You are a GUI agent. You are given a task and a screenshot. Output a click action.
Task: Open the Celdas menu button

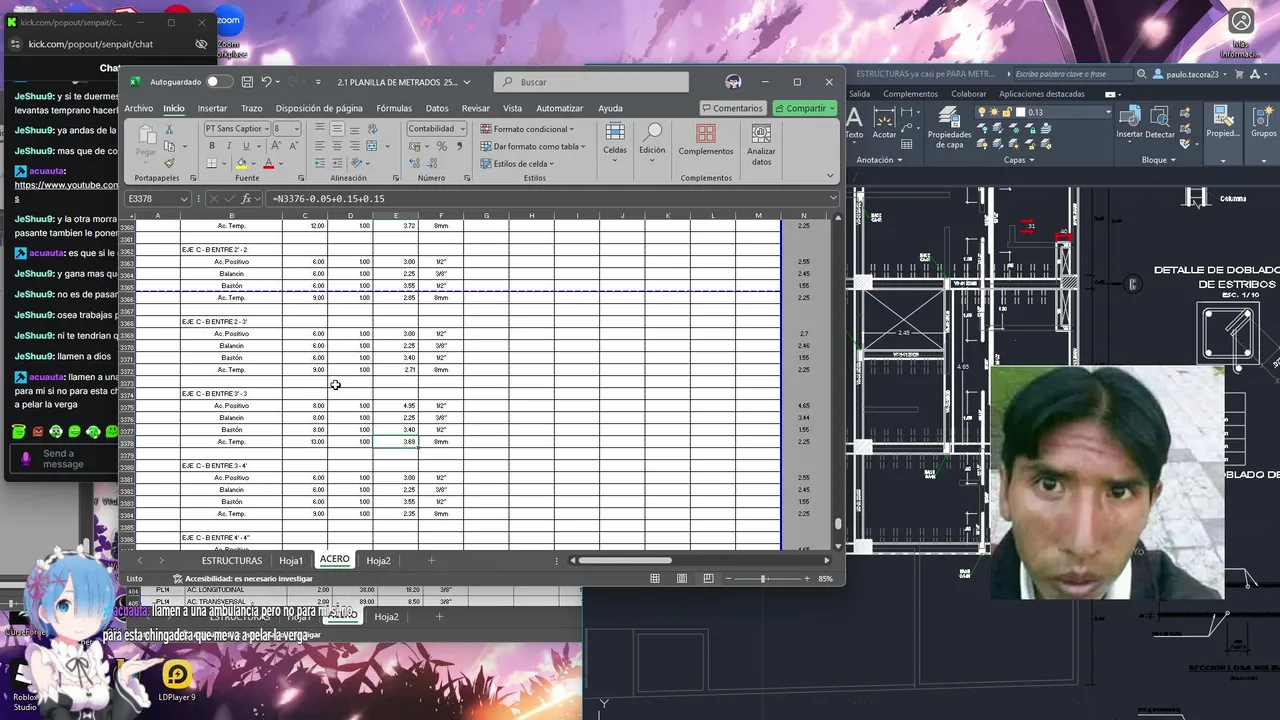point(615,140)
